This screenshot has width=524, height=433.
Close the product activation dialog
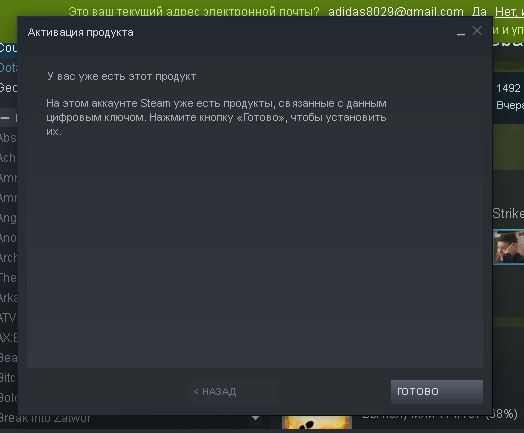tap(477, 31)
